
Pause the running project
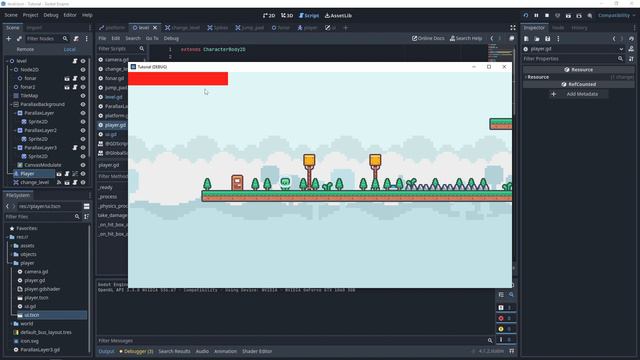[x=536, y=16]
